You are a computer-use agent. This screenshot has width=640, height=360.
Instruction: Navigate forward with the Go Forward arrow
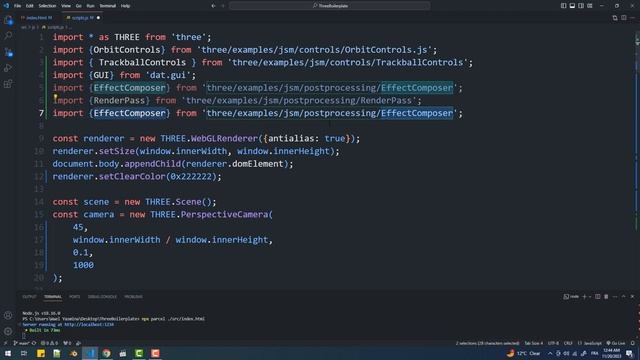pos(223,6)
